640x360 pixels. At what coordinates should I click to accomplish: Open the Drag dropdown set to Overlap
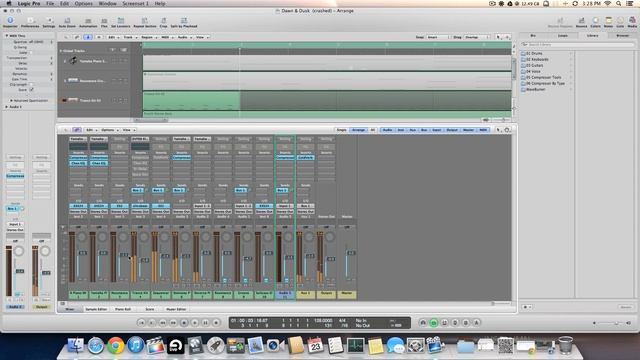click(x=476, y=37)
